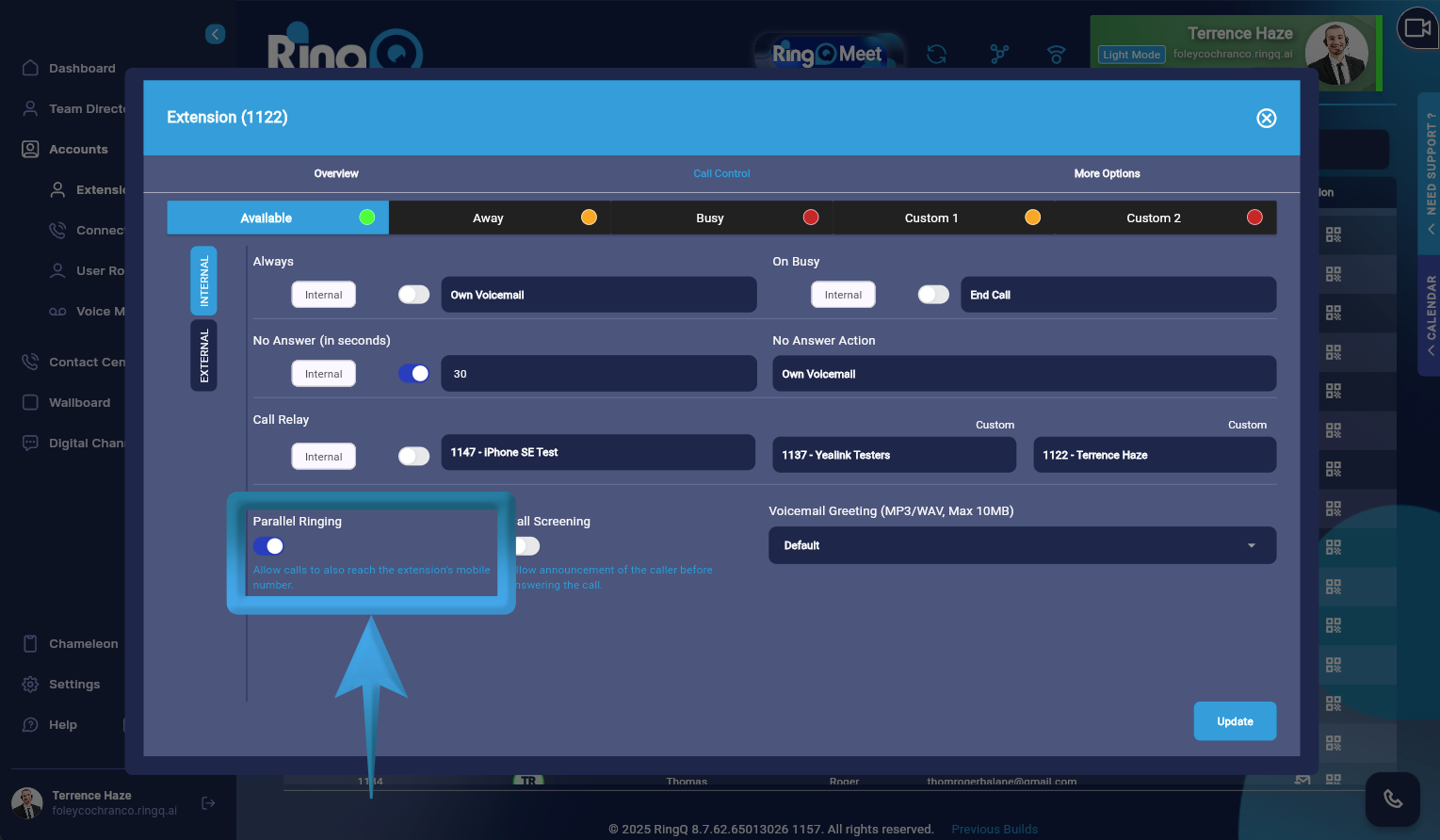This screenshot has height=840, width=1440.
Task: Click the video camera icon top right
Action: (1417, 28)
